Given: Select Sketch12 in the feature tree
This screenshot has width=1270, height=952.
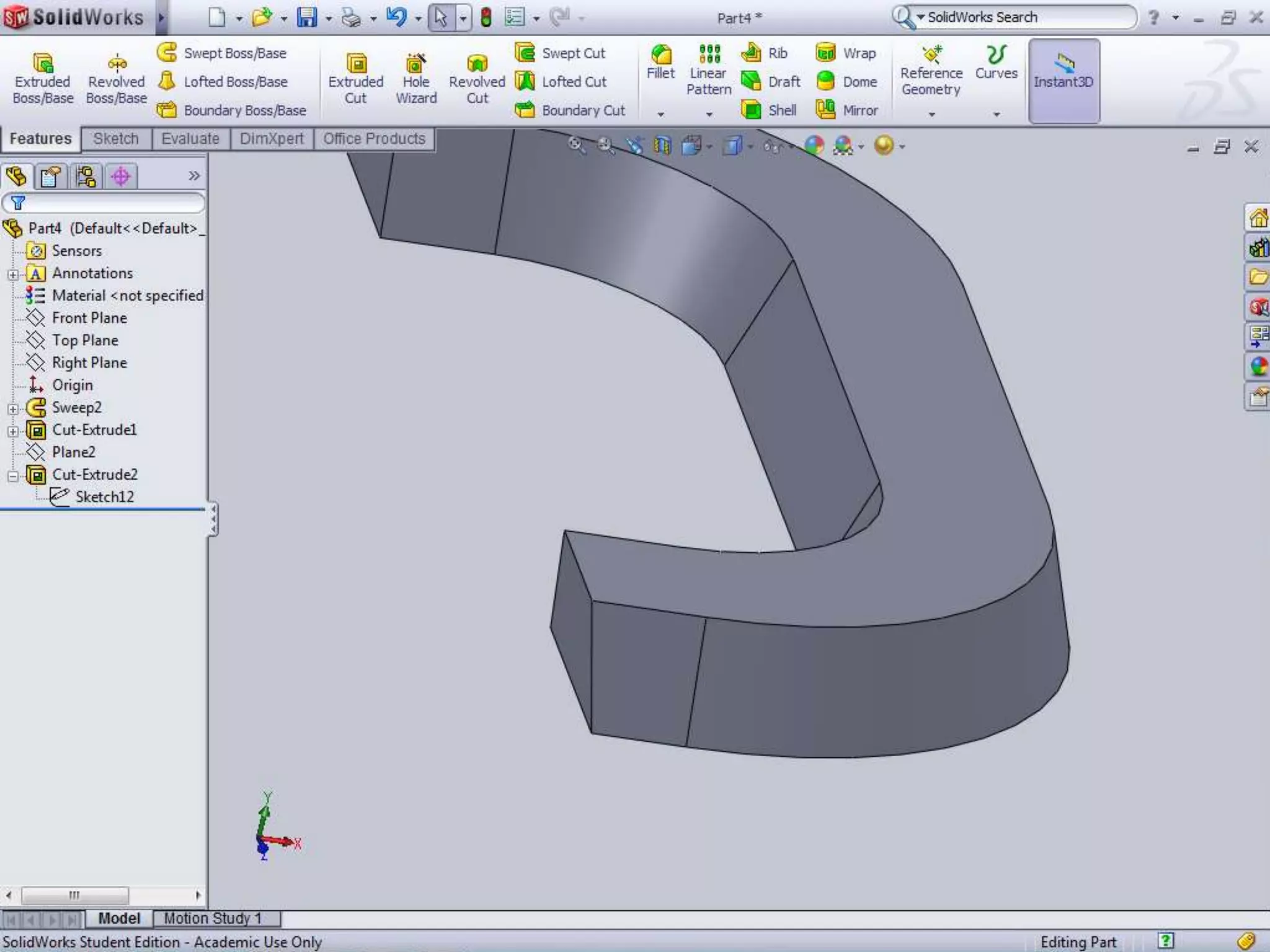Looking at the screenshot, I should [104, 497].
